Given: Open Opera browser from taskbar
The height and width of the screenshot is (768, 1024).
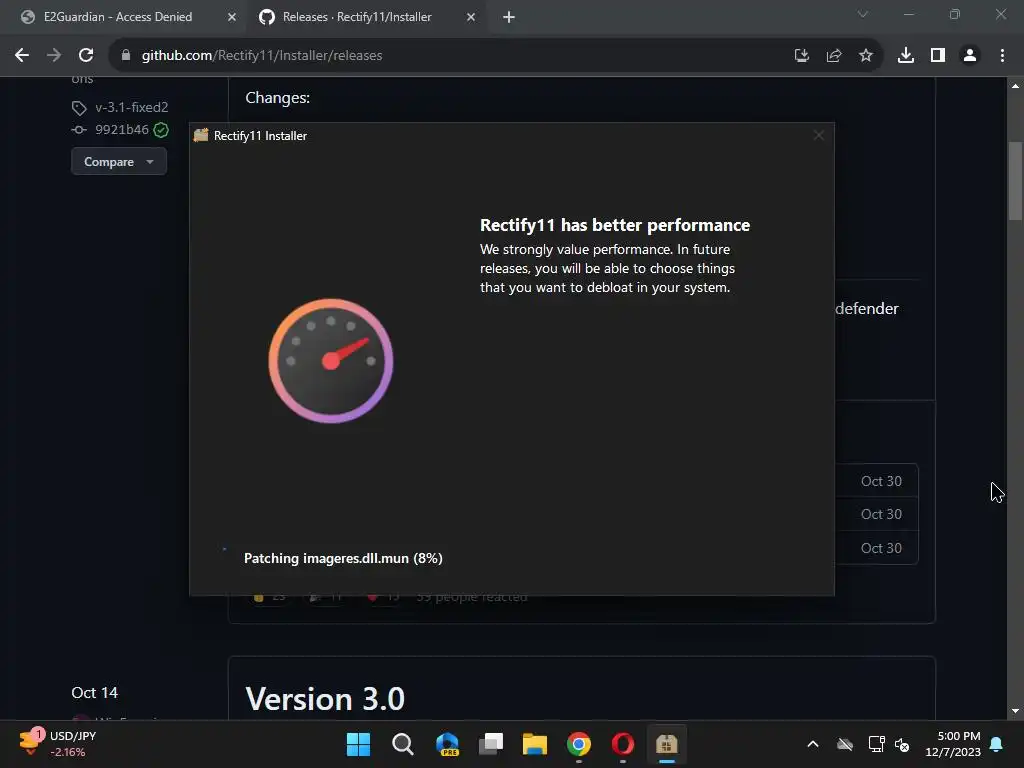Looking at the screenshot, I should coord(623,744).
